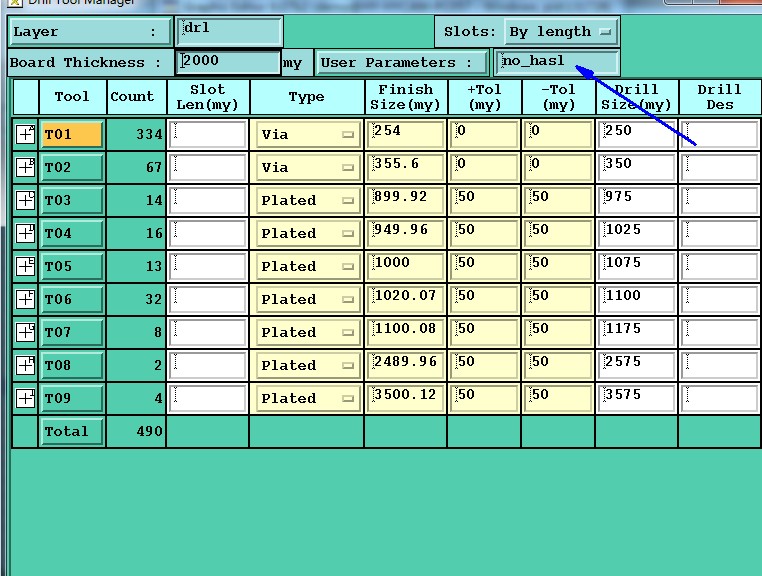Click the +Tol field in T03 row

point(484,200)
